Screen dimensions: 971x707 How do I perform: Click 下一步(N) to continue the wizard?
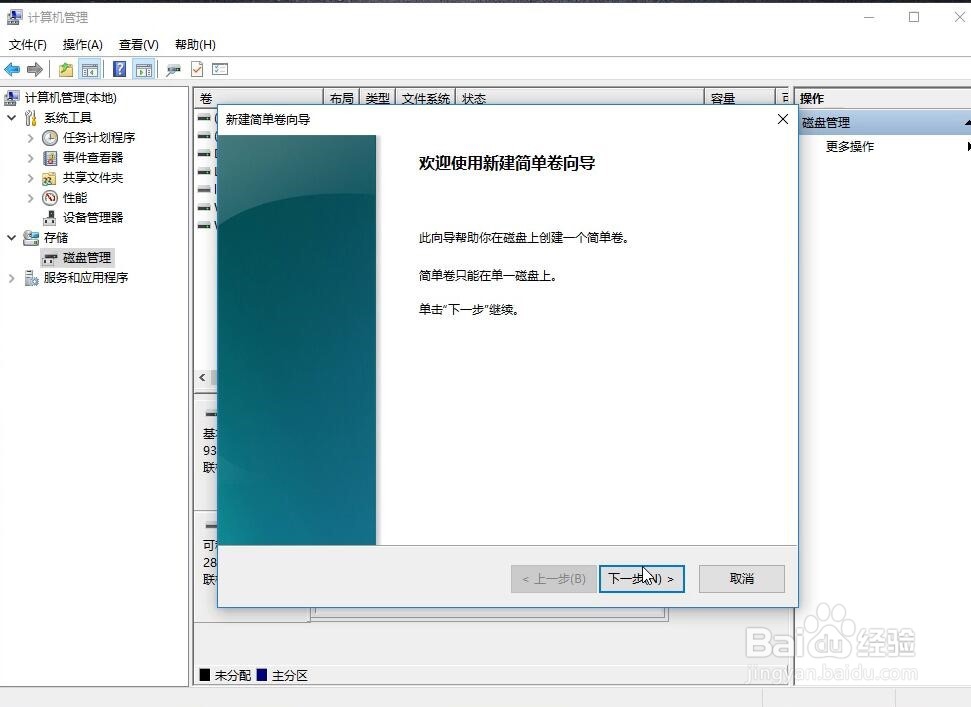[642, 579]
